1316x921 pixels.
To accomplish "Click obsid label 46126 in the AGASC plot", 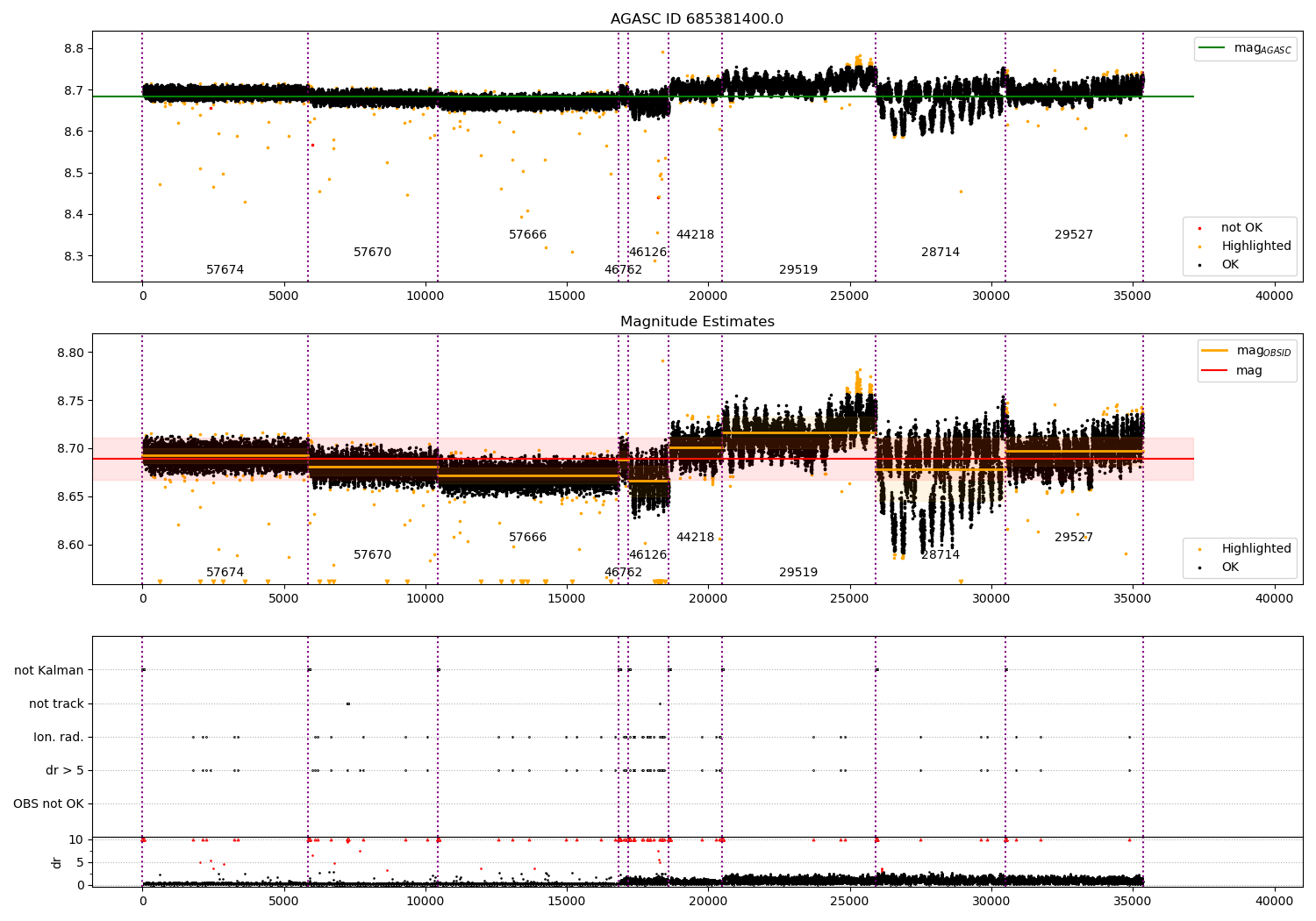I will (647, 253).
